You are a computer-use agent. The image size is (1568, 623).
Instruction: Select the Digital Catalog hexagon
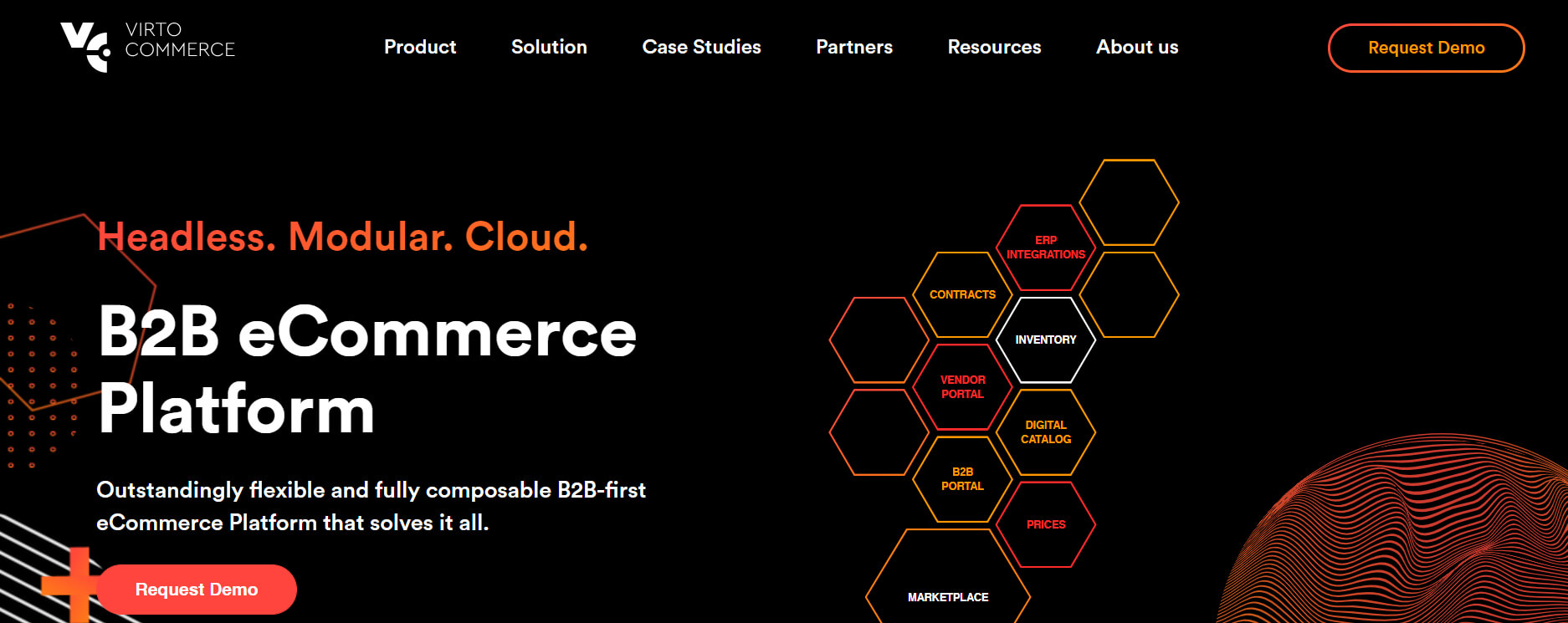(x=1045, y=432)
